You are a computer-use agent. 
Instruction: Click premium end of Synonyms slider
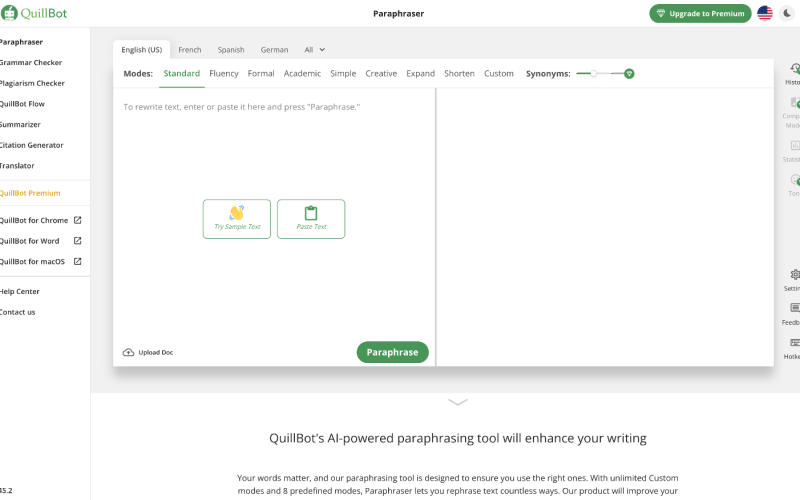tap(629, 74)
